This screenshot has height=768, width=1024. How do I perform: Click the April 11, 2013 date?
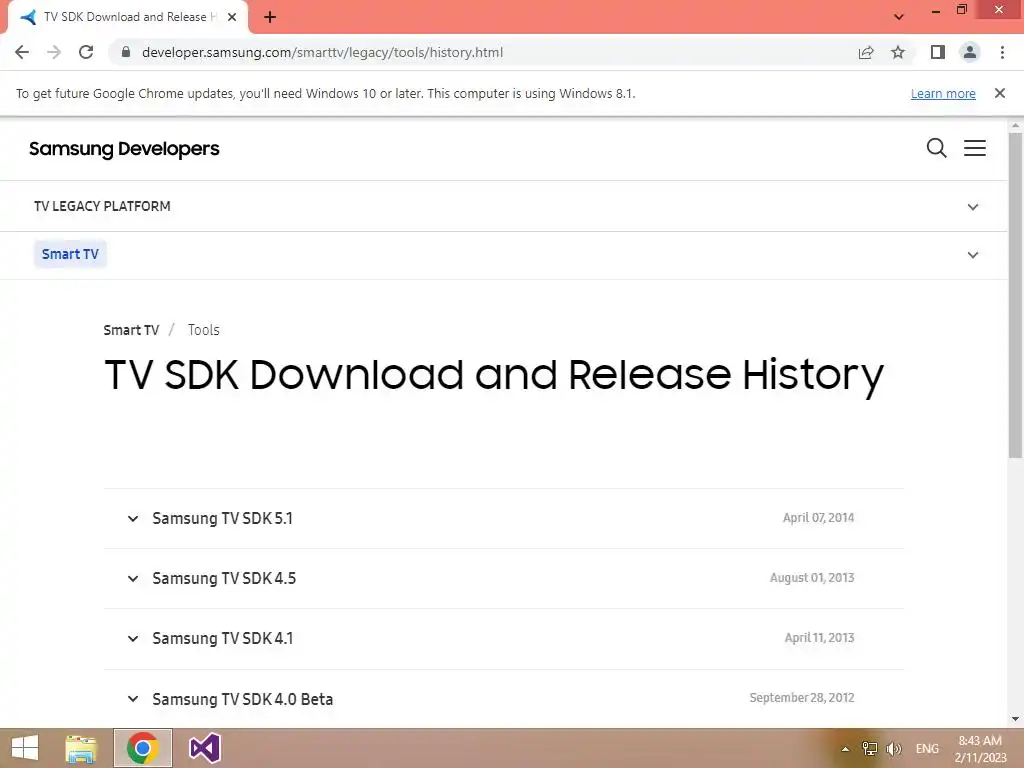[x=819, y=638]
